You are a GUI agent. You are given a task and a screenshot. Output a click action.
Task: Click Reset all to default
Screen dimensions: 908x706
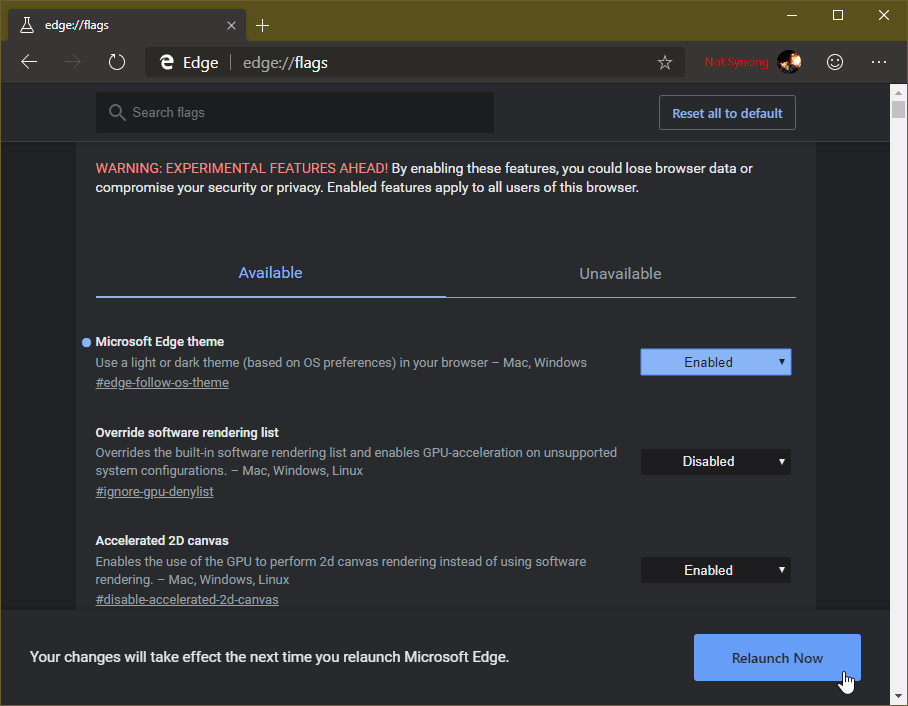click(x=727, y=112)
